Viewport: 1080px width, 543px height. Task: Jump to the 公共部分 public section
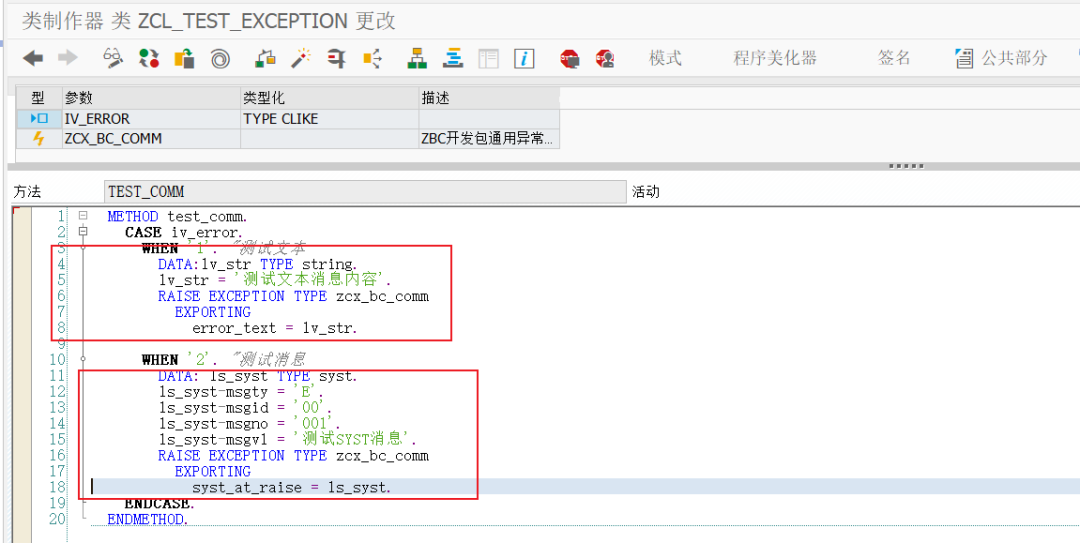[x=1002, y=59]
